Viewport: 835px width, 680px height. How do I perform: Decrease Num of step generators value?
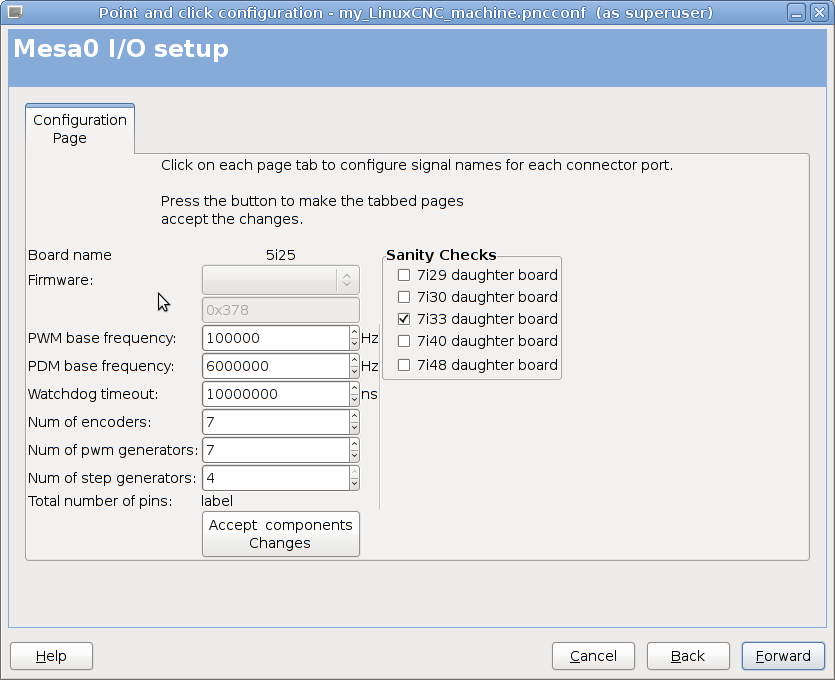[355, 484]
